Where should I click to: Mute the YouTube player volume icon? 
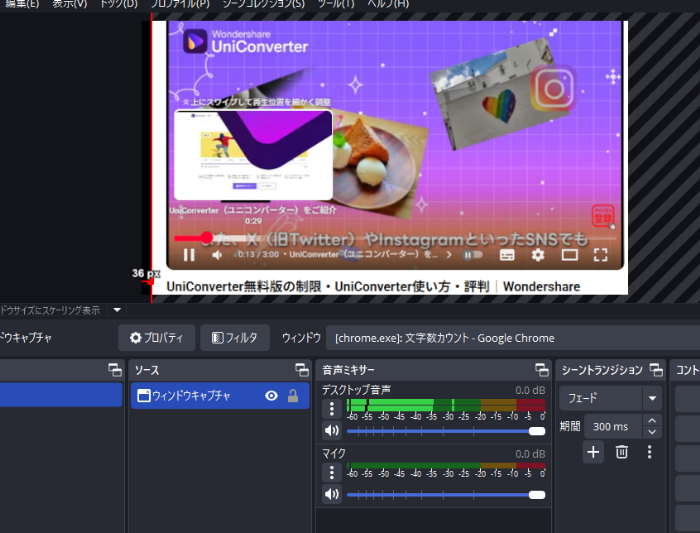pos(217,255)
